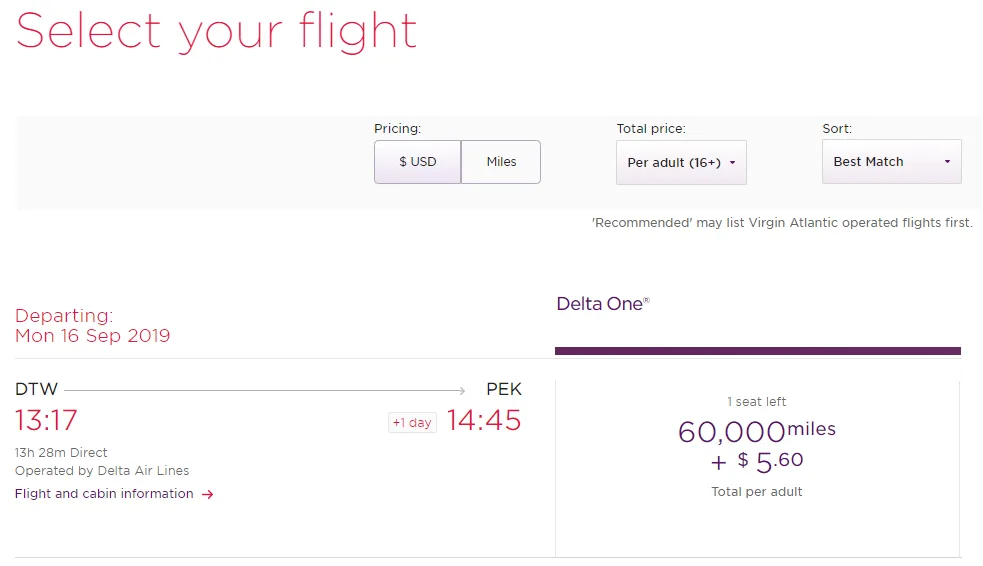The height and width of the screenshot is (566, 983).
Task: Click the Sort dropdown caret icon
Action: pos(947,162)
